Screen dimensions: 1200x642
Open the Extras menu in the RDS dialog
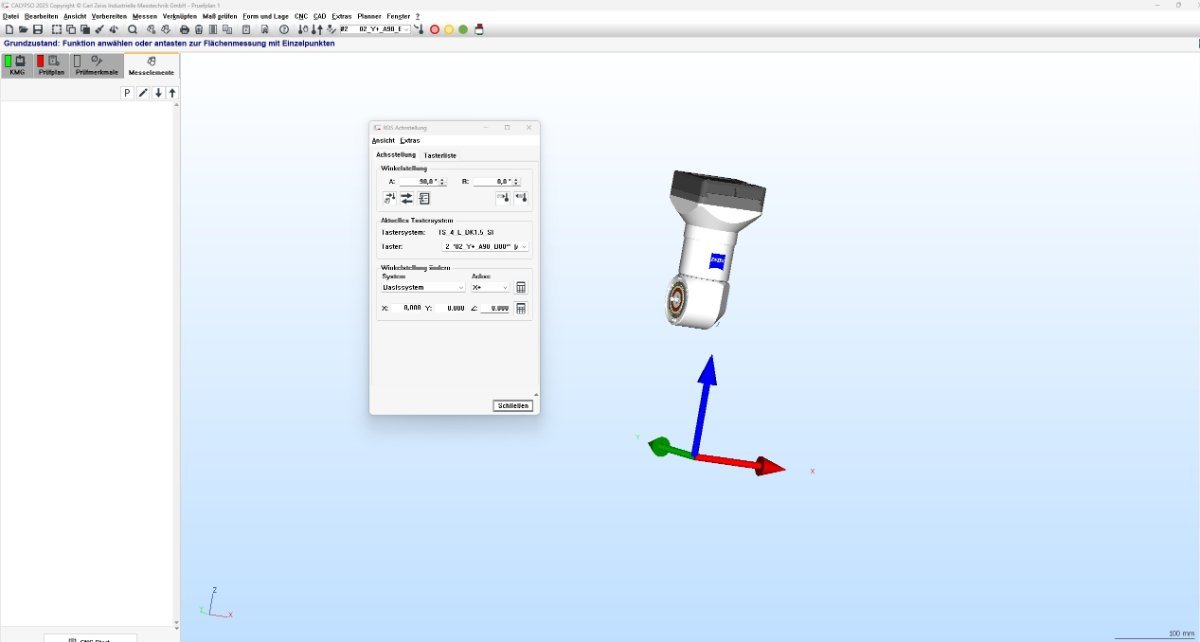410,141
